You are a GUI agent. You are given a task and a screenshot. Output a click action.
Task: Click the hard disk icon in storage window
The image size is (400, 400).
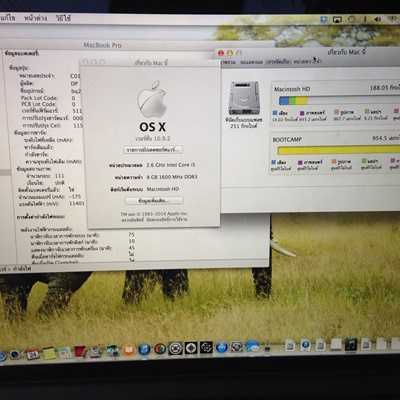pyautogui.click(x=244, y=98)
